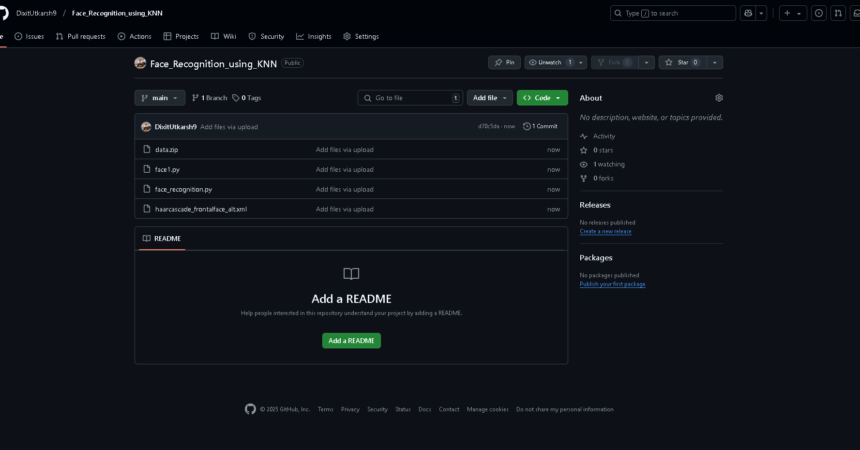Open the GitHub home logo

click(3, 13)
